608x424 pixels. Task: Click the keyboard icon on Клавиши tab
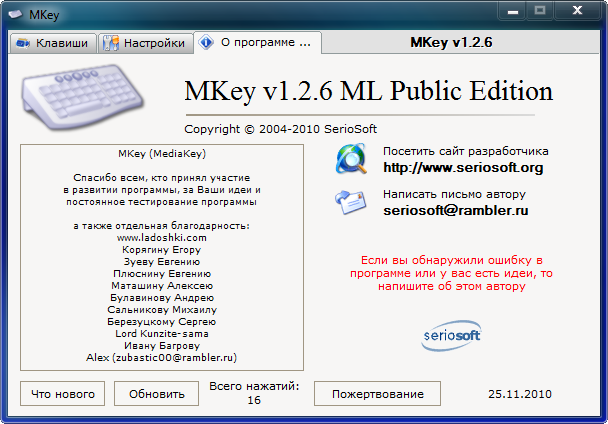point(23,43)
